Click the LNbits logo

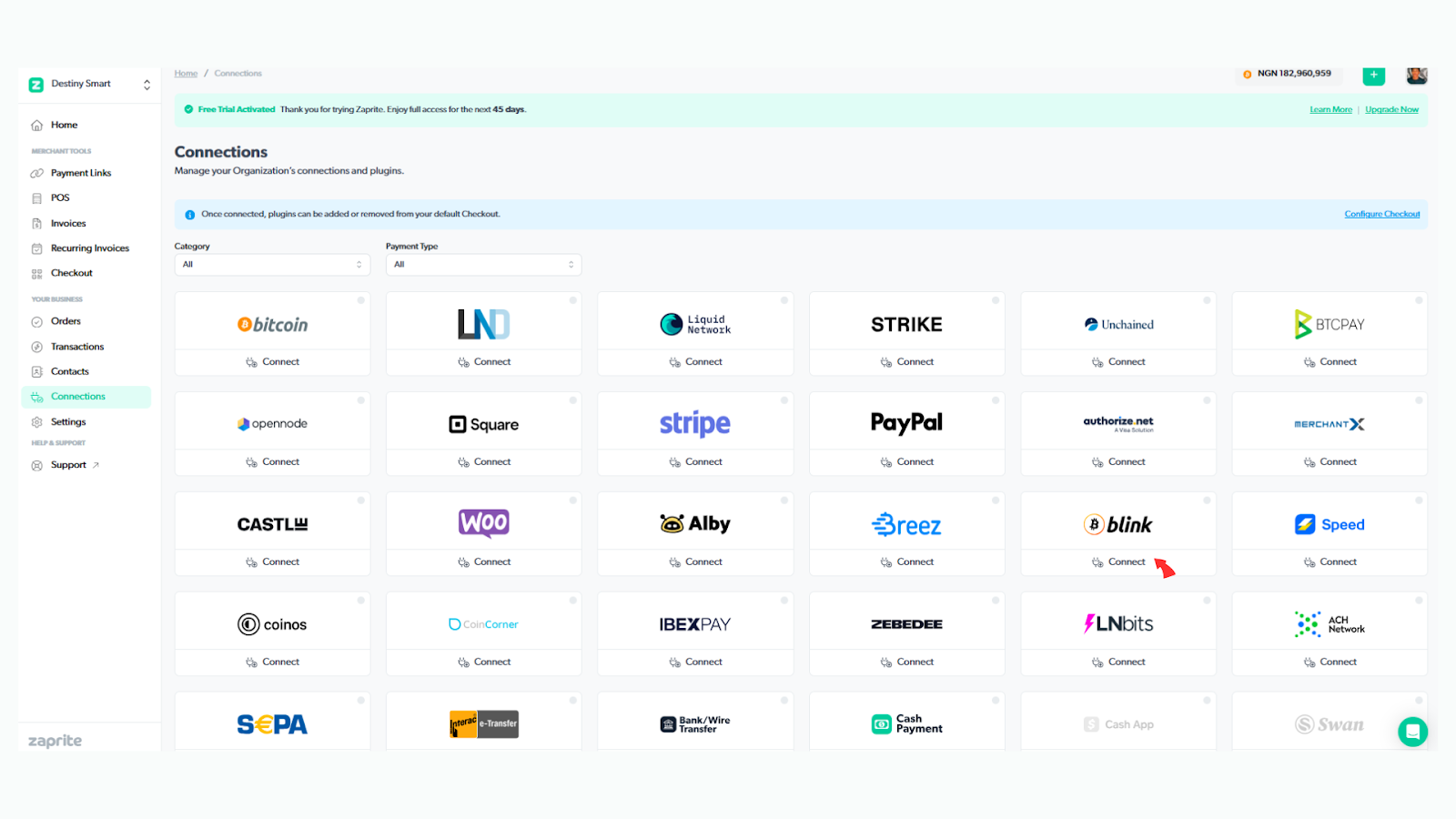click(x=1118, y=624)
